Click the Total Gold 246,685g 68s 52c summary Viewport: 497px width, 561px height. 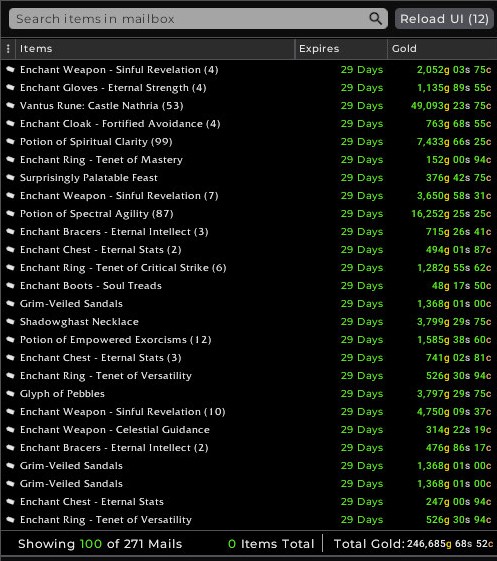413,544
